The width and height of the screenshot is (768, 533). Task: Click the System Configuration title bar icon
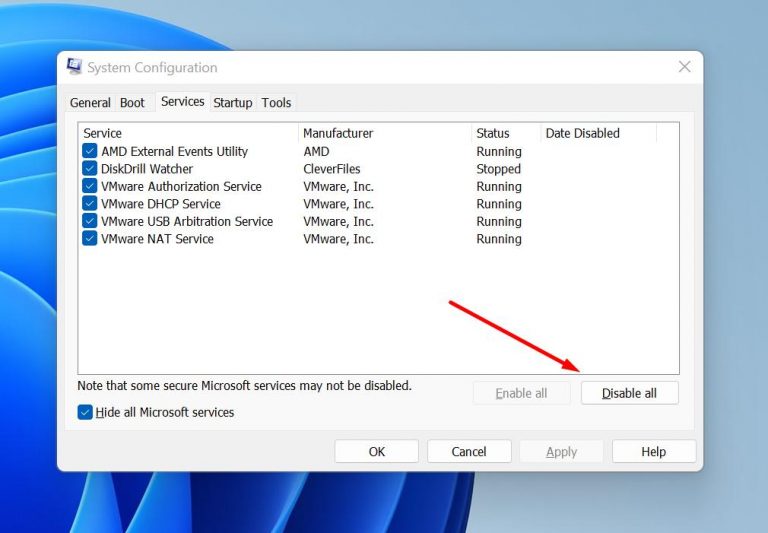pyautogui.click(x=75, y=67)
